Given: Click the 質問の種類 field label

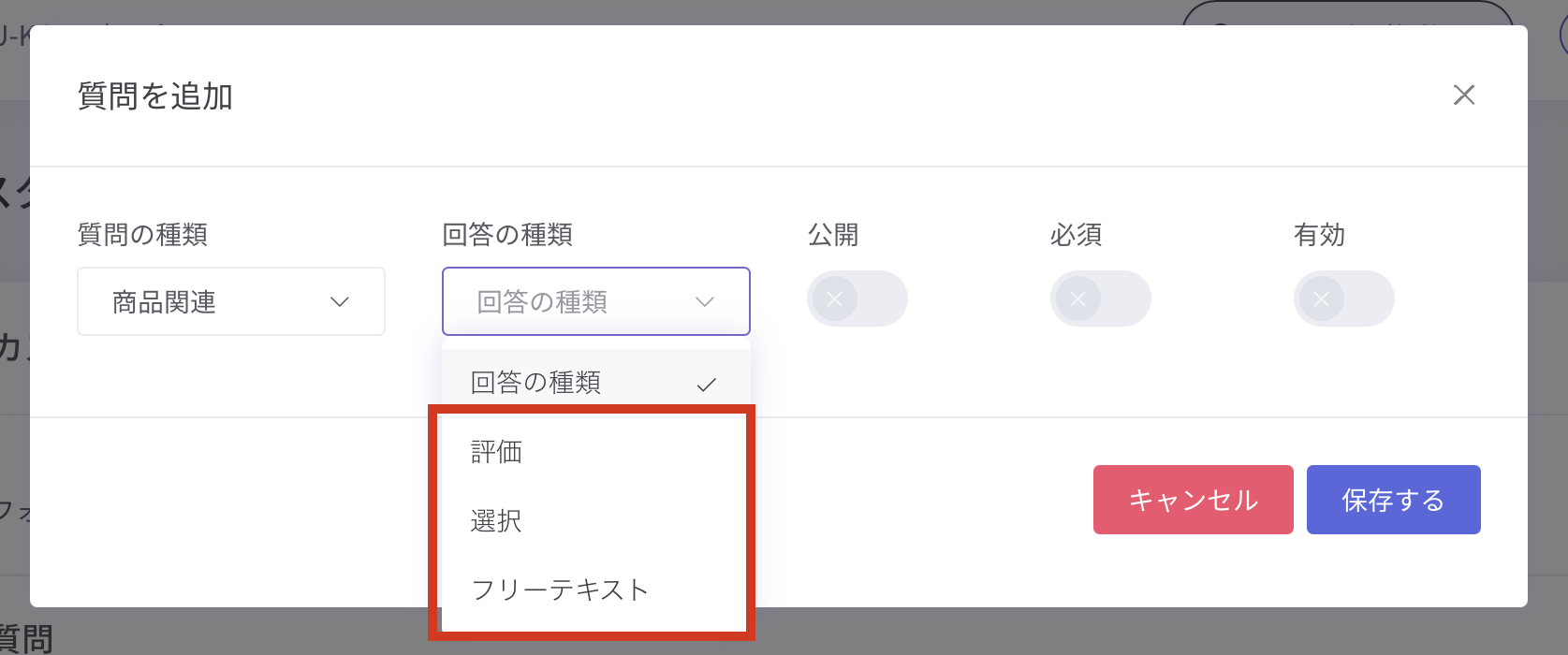Looking at the screenshot, I should (x=142, y=234).
